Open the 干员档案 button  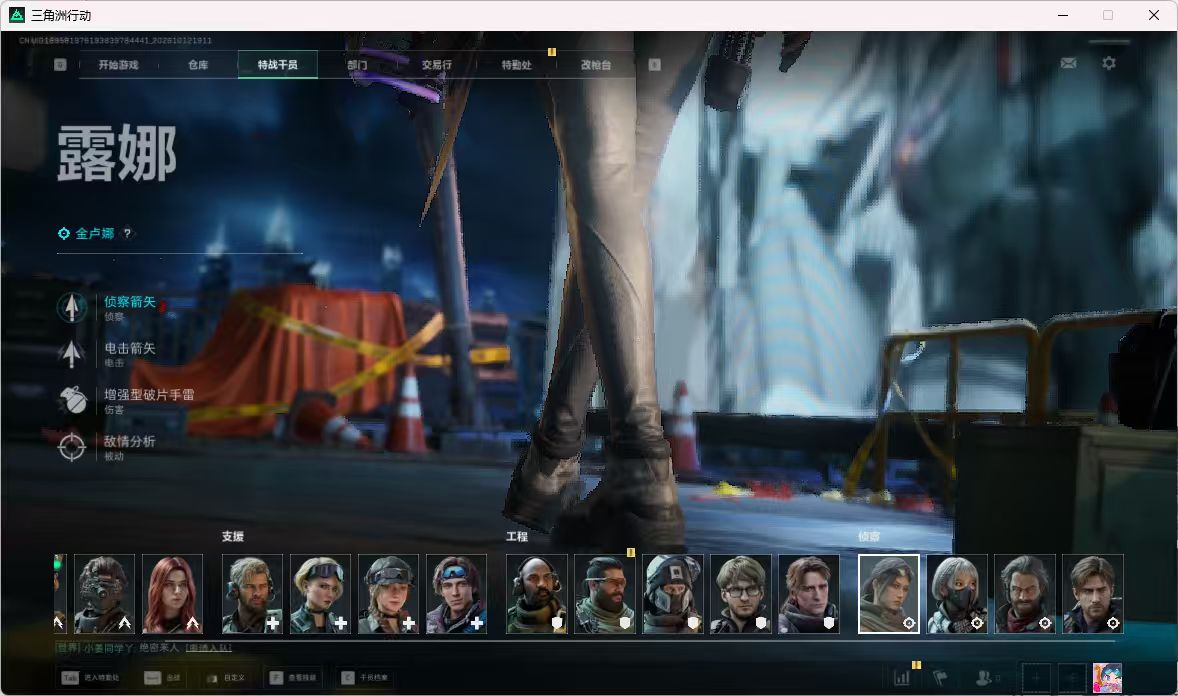click(365, 678)
